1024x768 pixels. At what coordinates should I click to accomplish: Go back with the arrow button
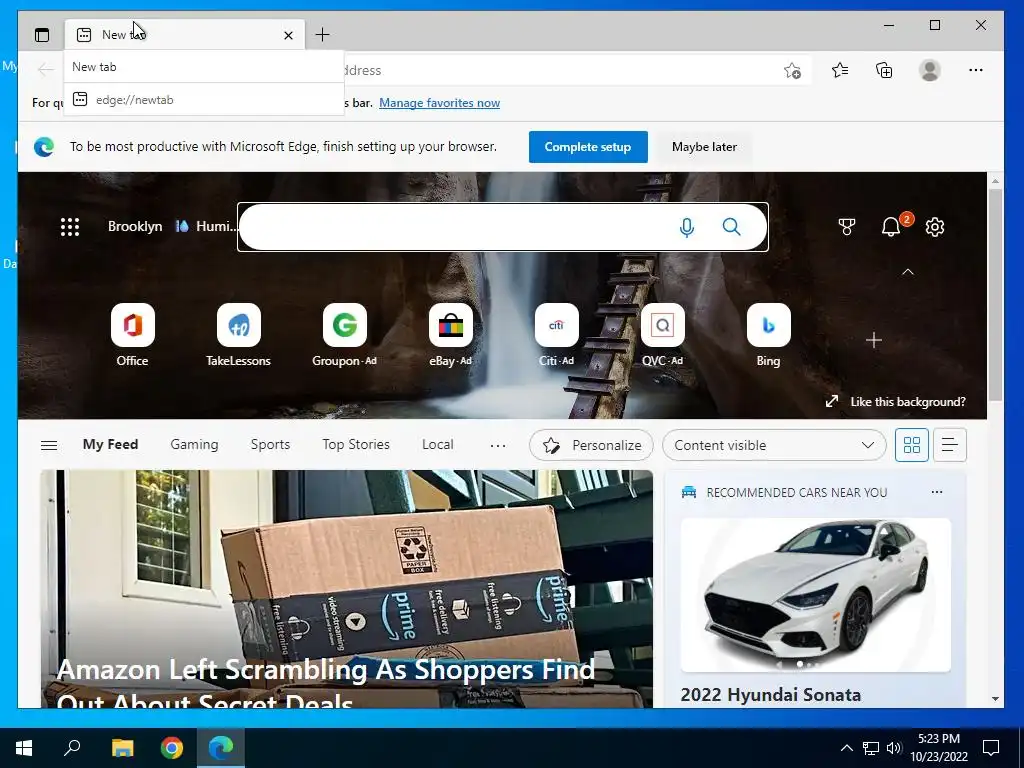[45, 69]
